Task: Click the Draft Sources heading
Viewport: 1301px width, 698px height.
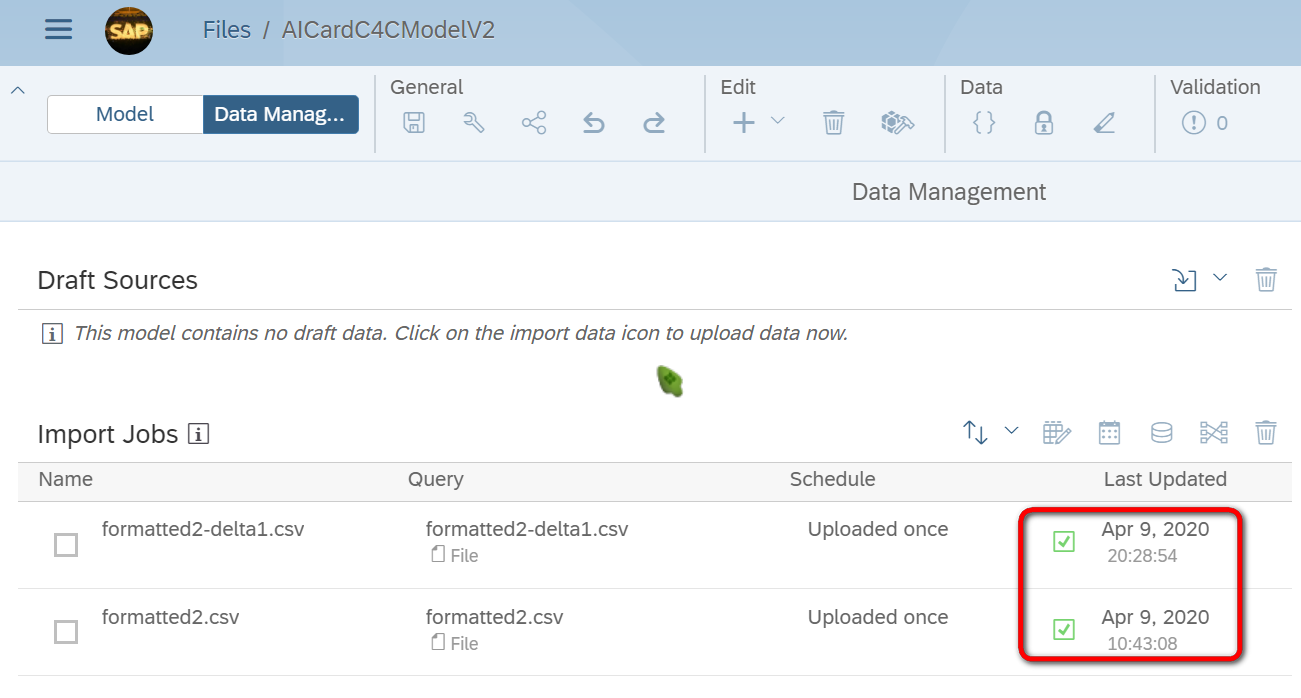Action: tap(117, 280)
